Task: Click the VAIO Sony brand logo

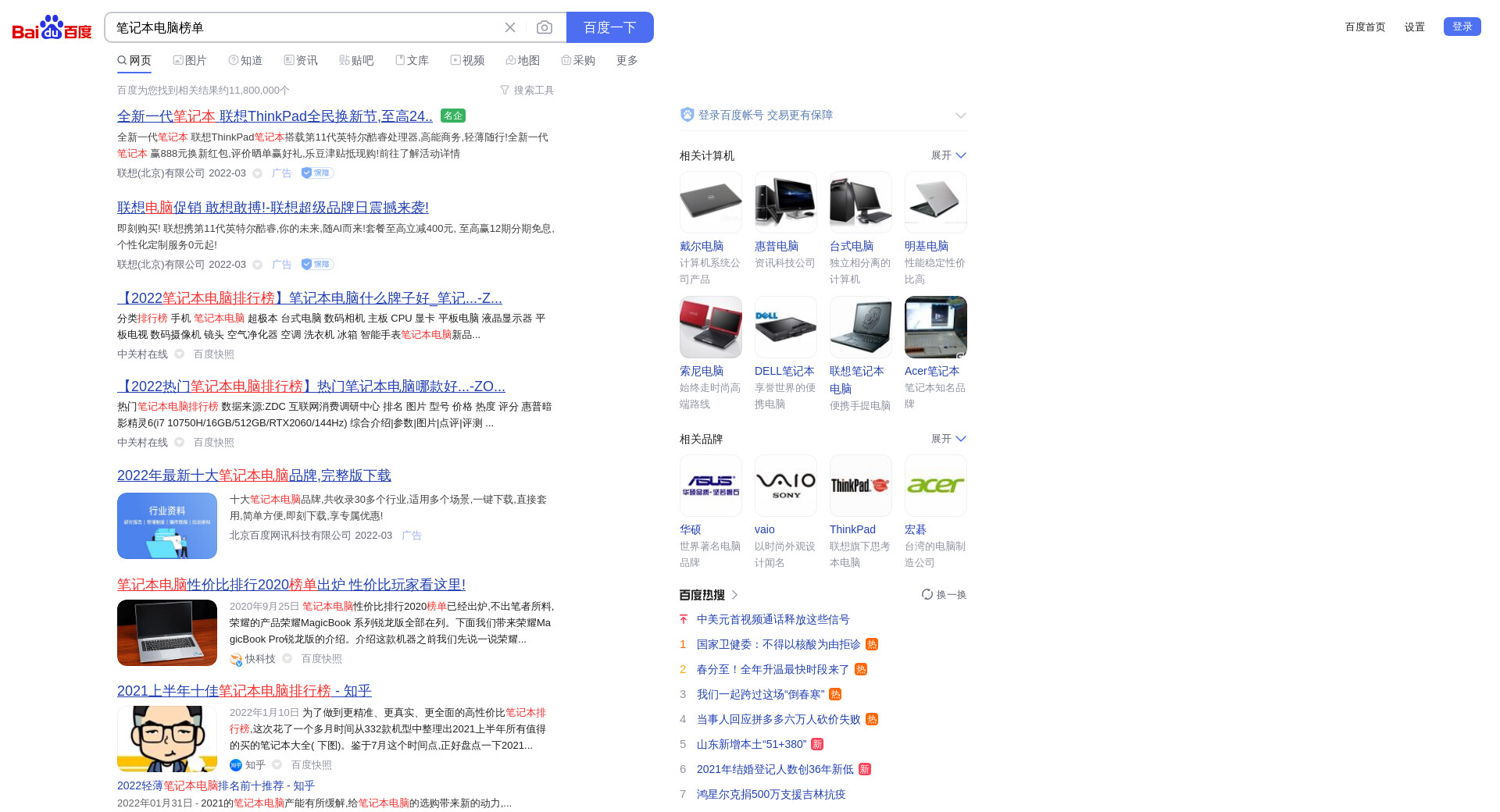Action: click(x=785, y=486)
